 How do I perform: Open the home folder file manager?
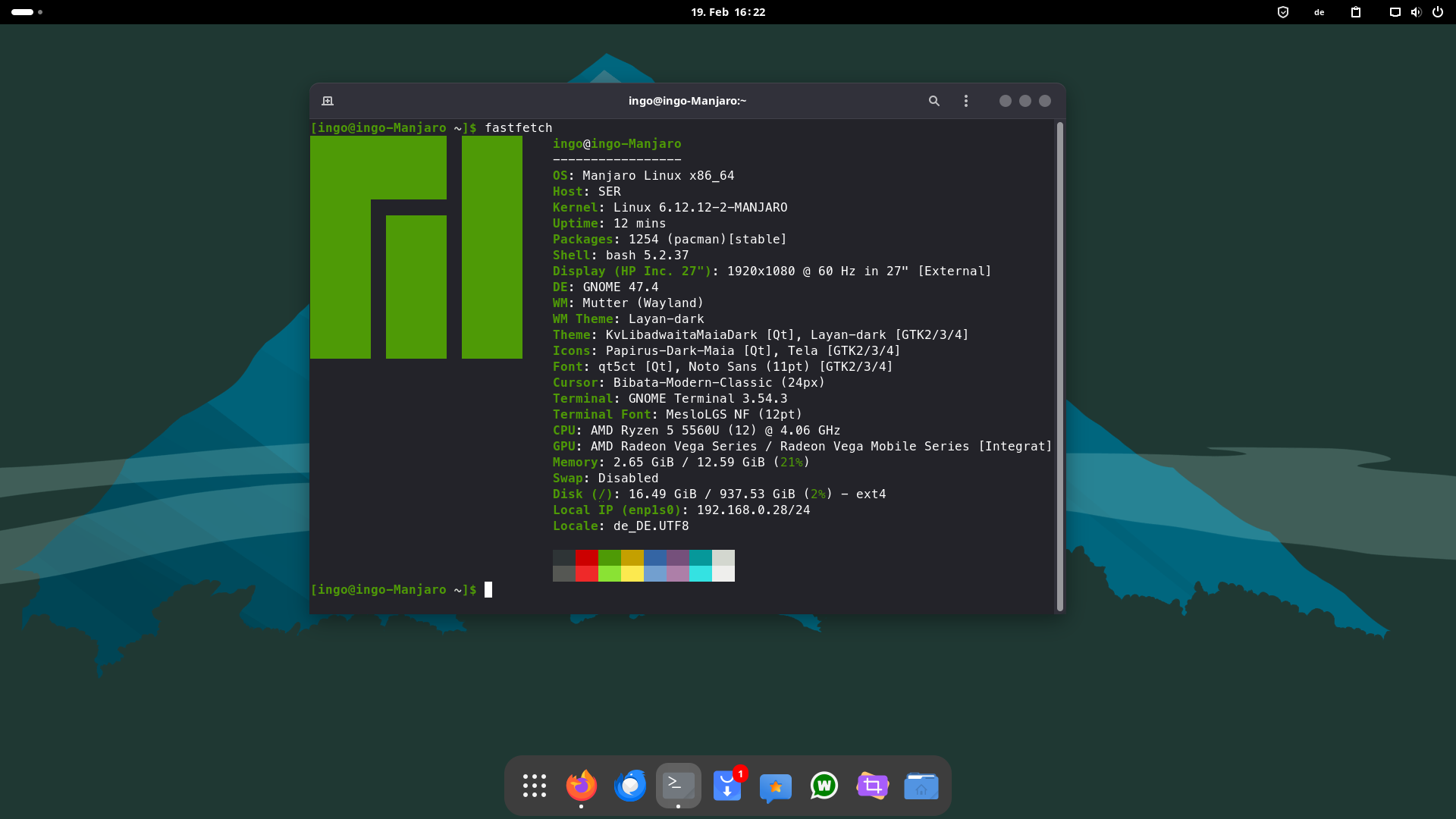point(921,786)
